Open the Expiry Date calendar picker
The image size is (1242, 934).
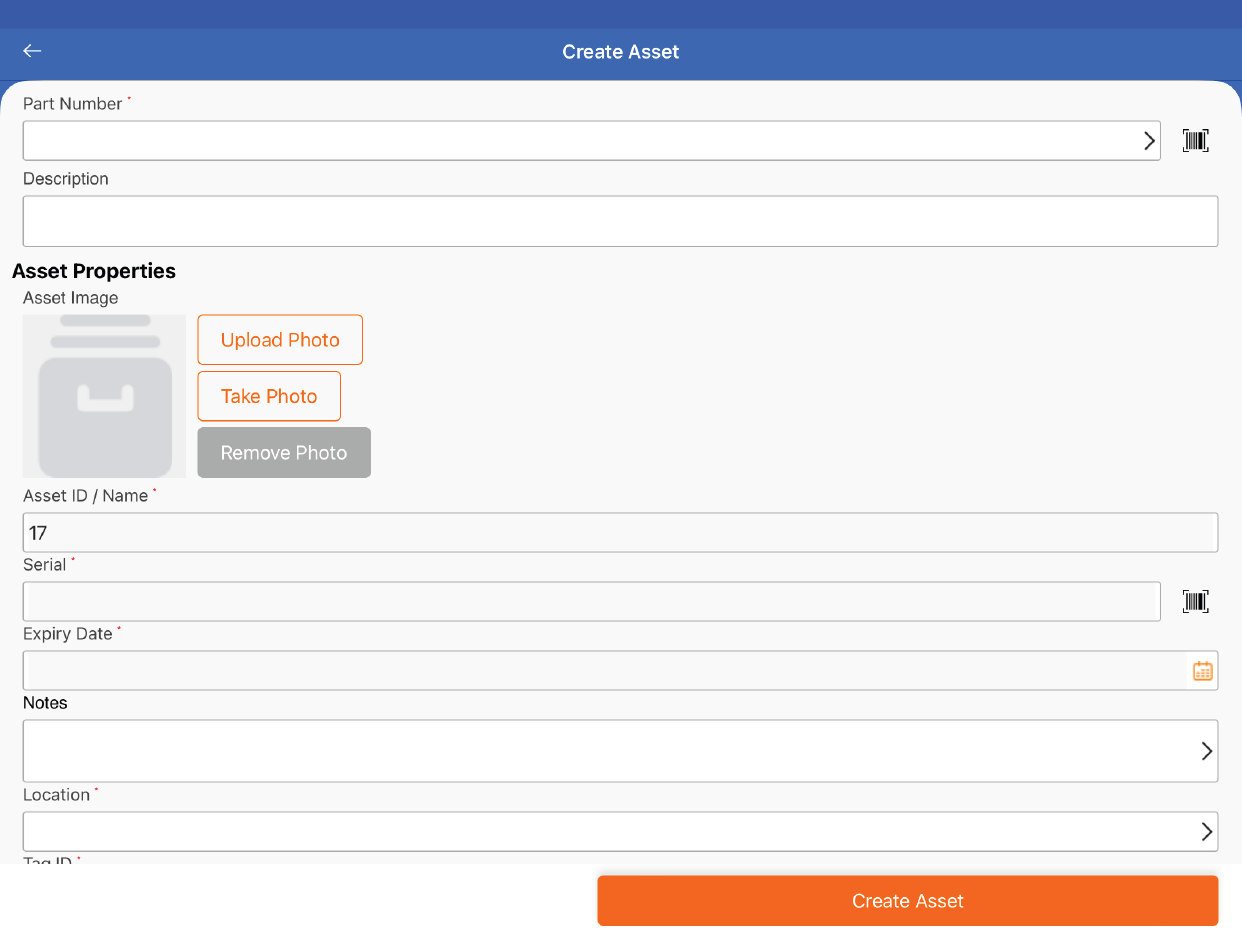point(1202,671)
